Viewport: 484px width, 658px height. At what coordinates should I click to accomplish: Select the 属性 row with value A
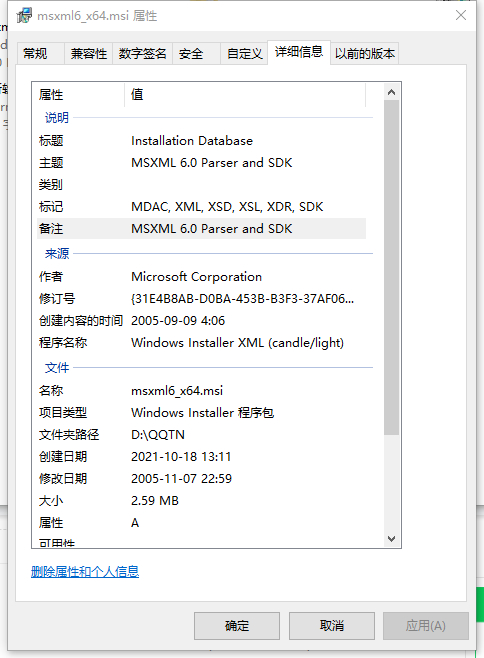(x=201, y=523)
